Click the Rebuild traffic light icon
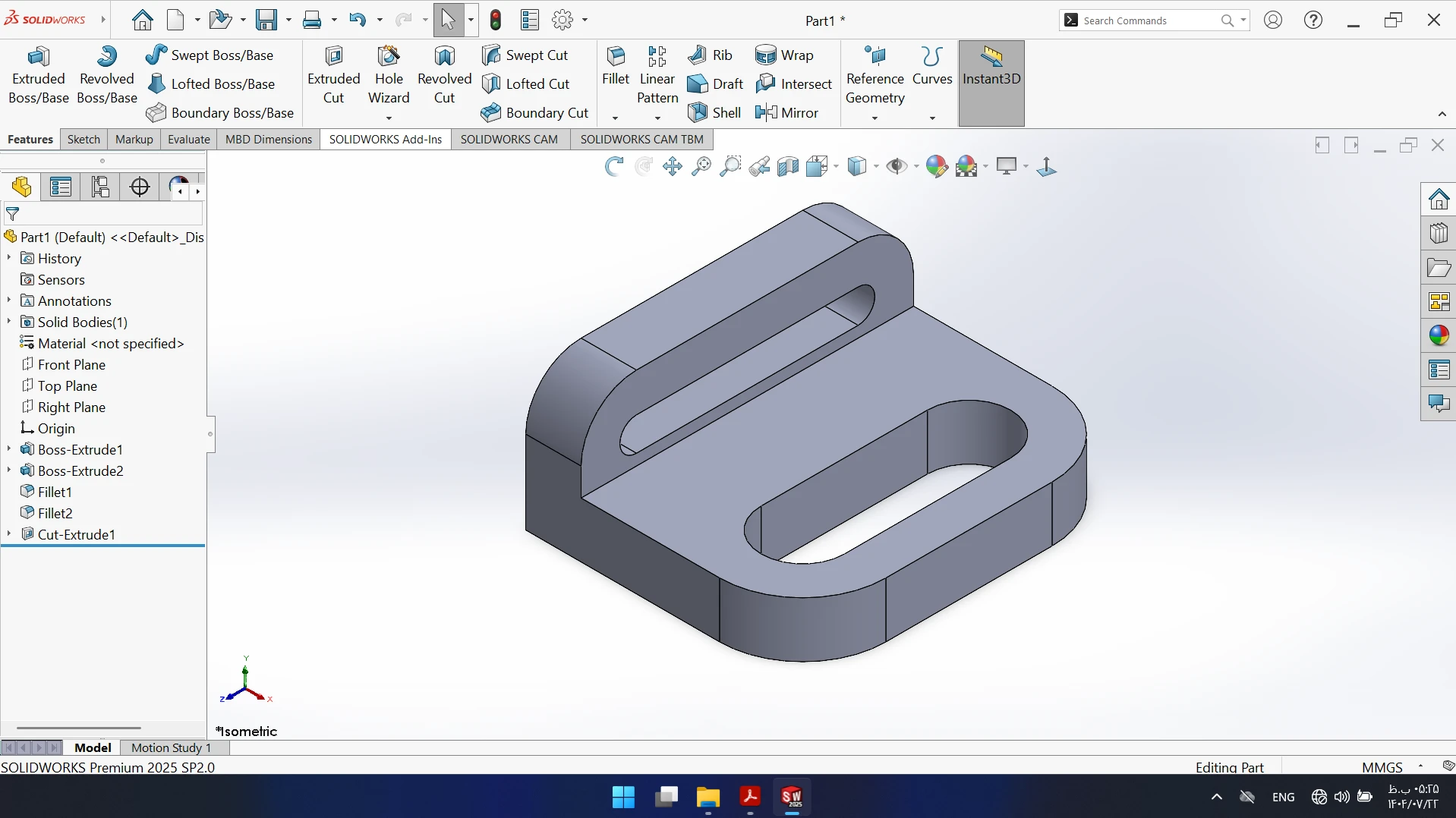Image resolution: width=1456 pixels, height=818 pixels. (496, 20)
